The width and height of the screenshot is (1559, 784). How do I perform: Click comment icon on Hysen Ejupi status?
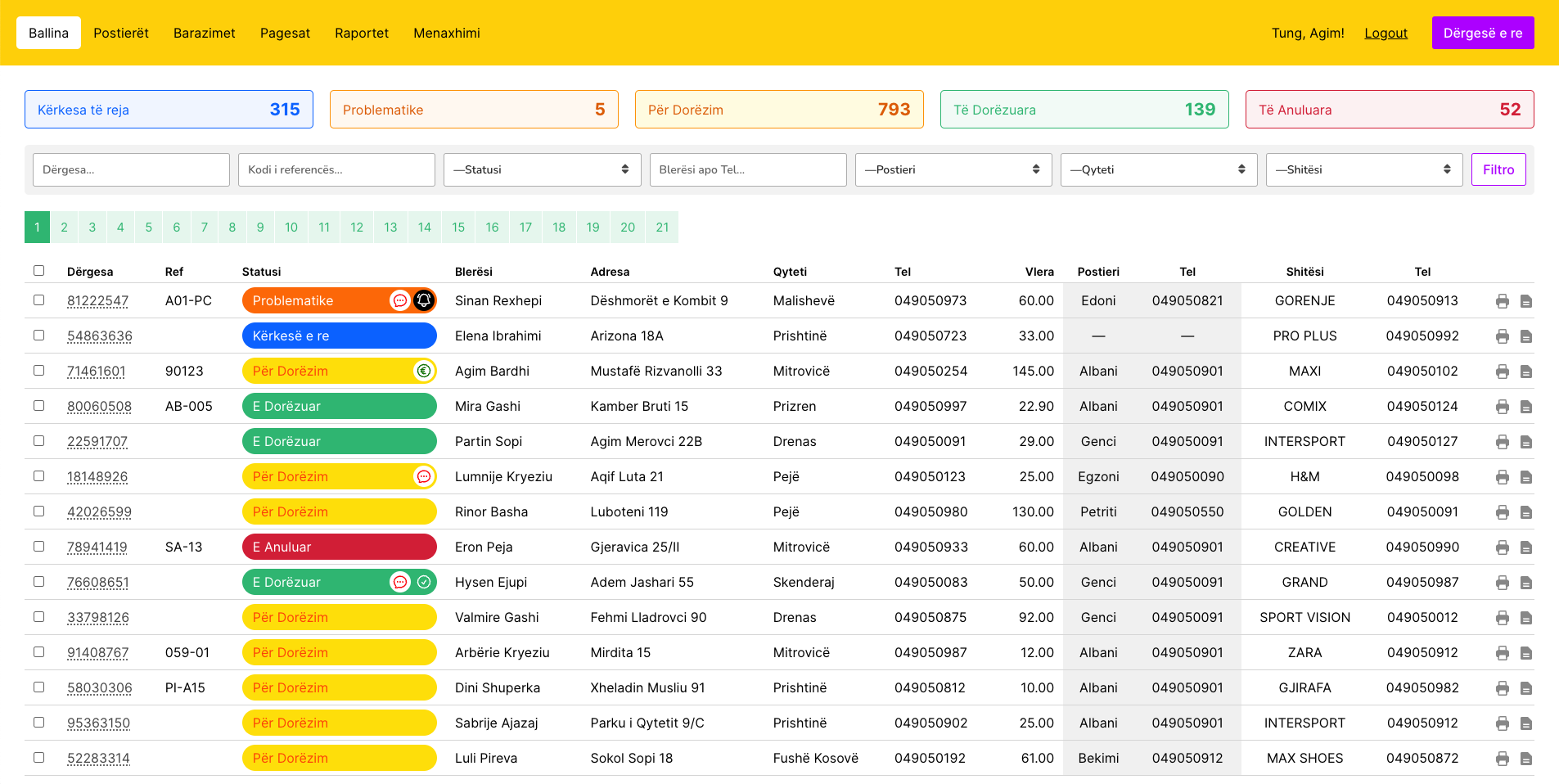click(400, 582)
